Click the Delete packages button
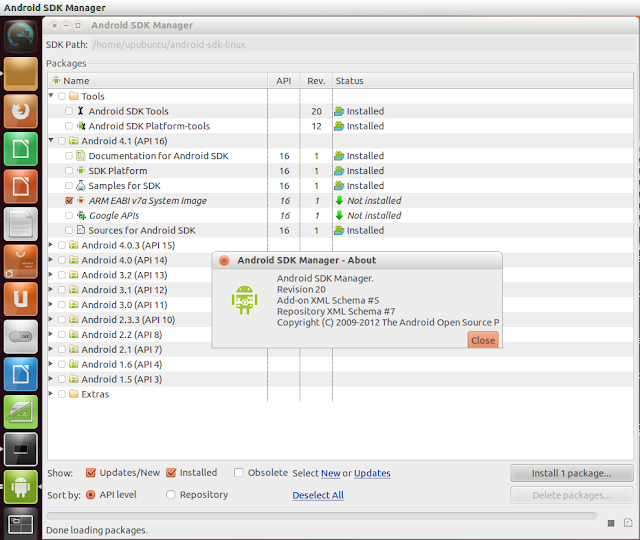This screenshot has height=540, width=640. pyautogui.click(x=571, y=495)
